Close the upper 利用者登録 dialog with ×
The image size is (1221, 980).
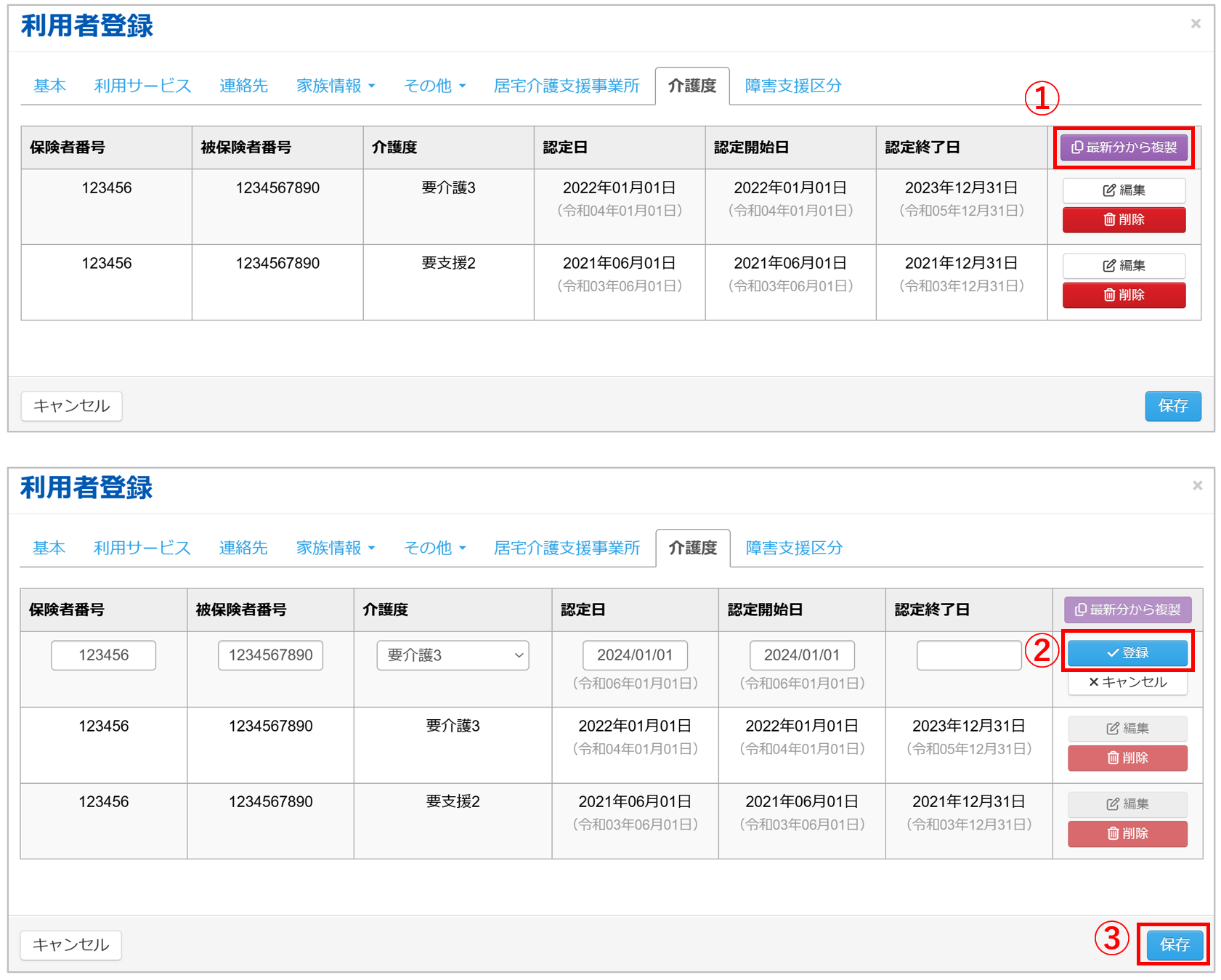(1195, 24)
